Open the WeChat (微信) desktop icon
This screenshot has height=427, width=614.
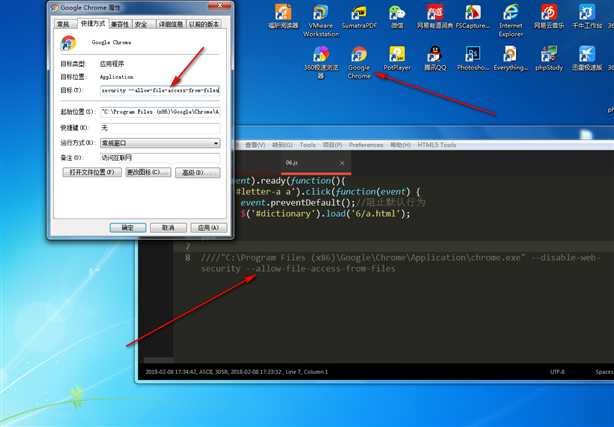point(397,17)
